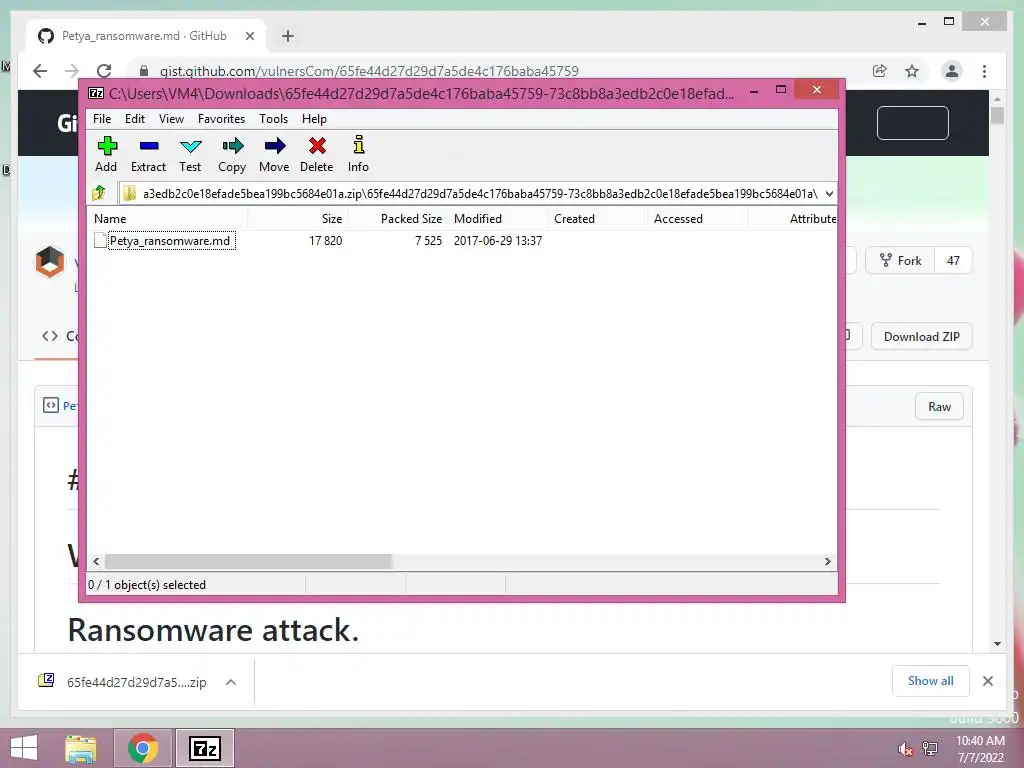Sort by the Accessed column header
The width and height of the screenshot is (1024, 768).
[x=697, y=219]
